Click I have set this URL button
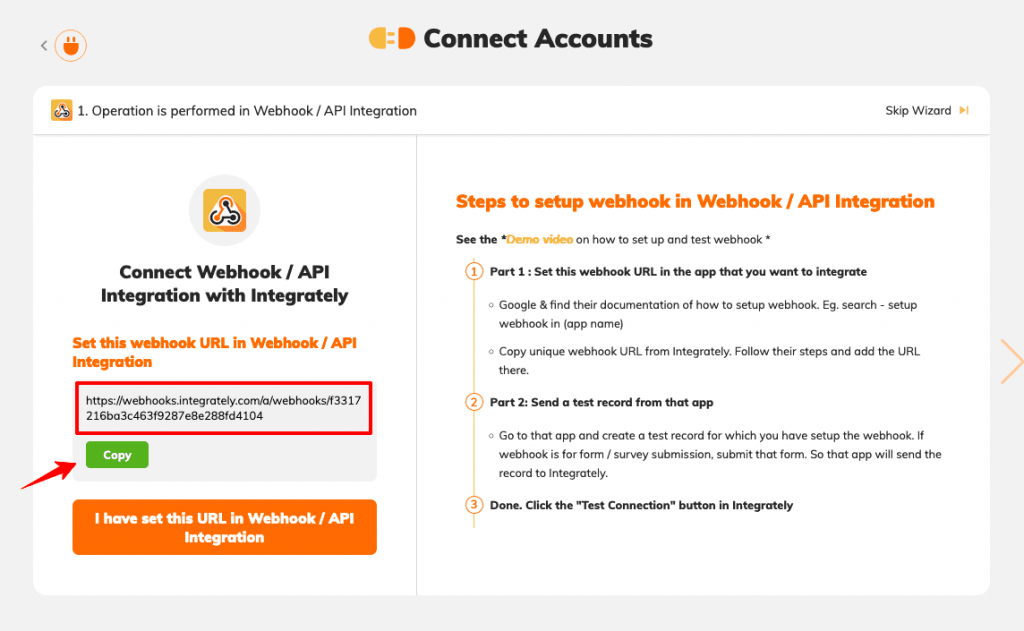The height and width of the screenshot is (631, 1024). 225,527
